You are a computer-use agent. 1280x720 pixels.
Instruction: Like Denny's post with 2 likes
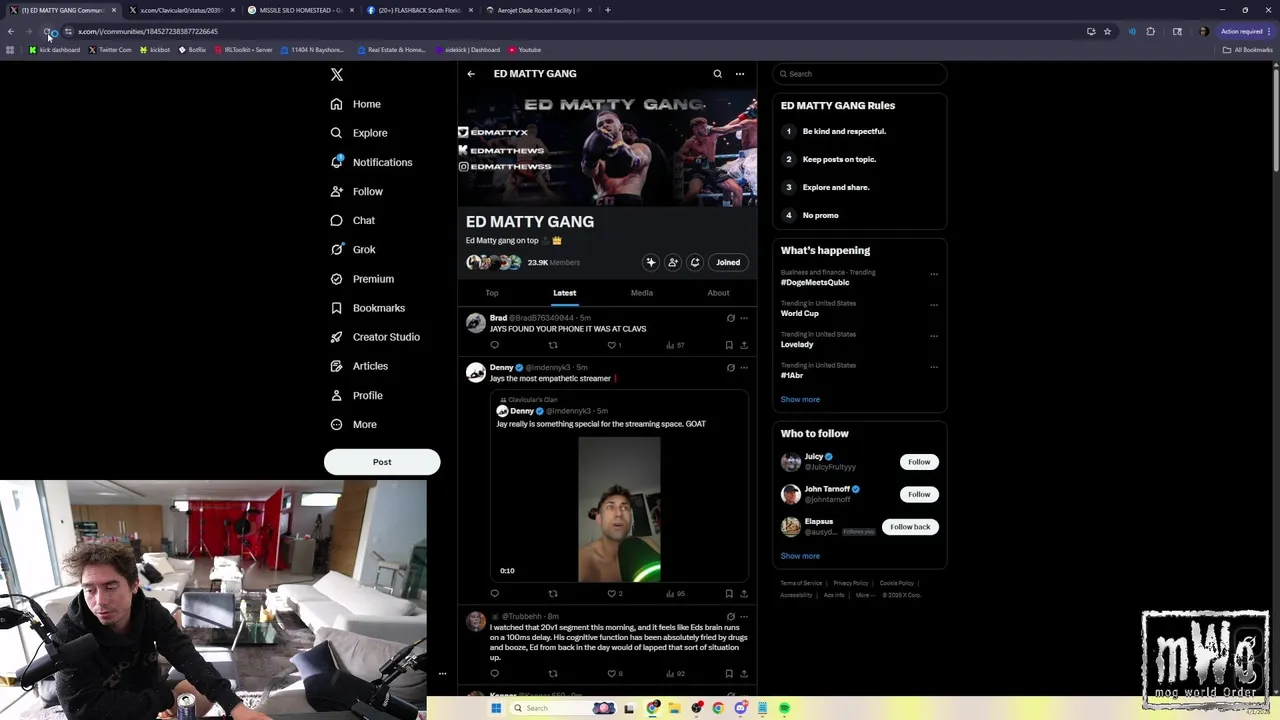[614, 594]
